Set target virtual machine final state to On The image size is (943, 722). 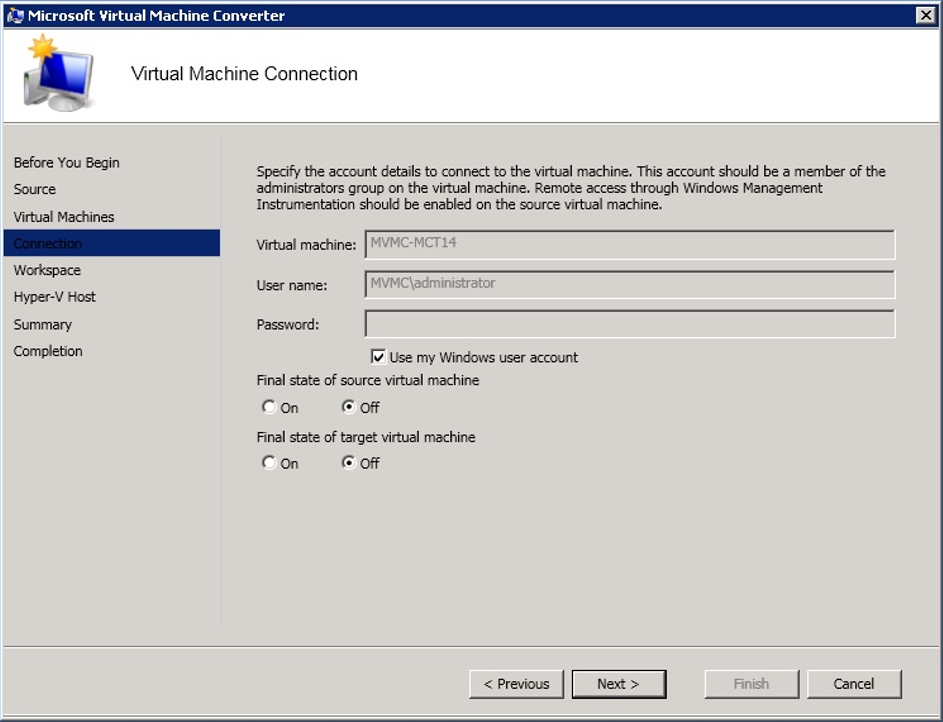269,463
